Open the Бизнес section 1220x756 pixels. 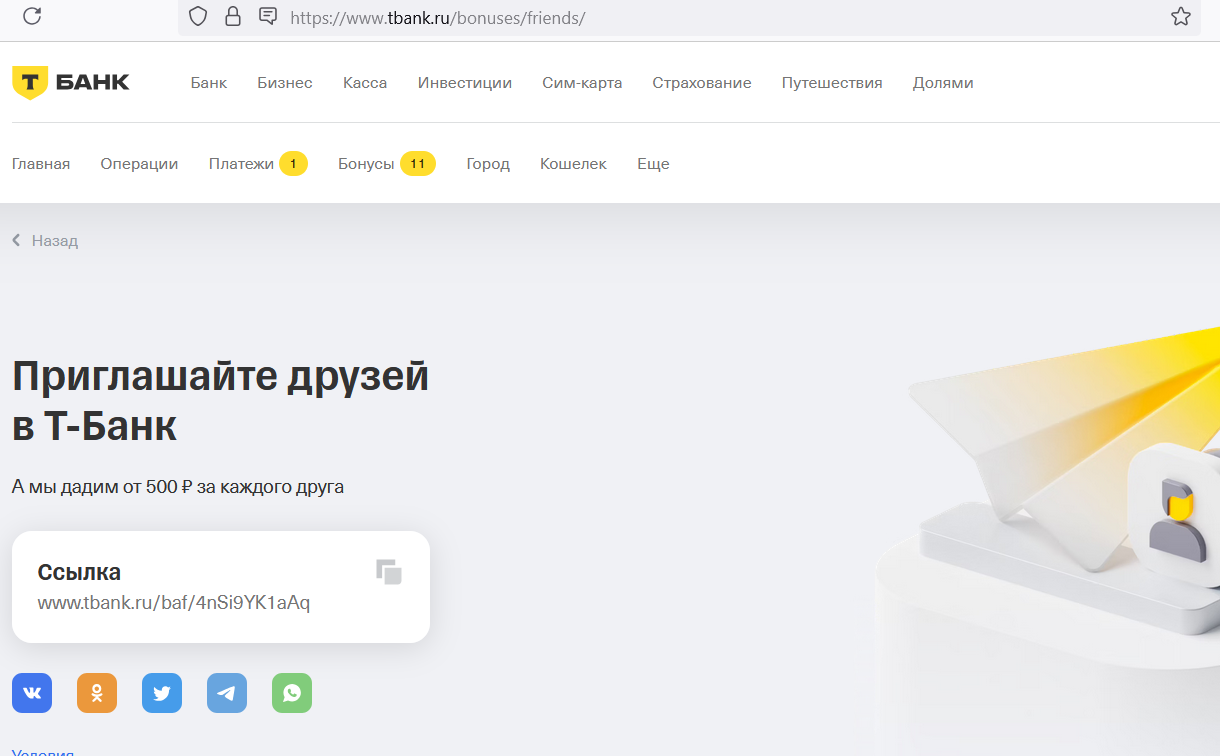pyautogui.click(x=285, y=83)
